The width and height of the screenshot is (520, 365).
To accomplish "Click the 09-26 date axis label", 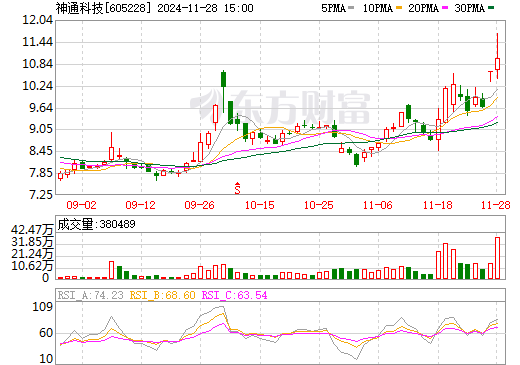I will [x=199, y=205].
